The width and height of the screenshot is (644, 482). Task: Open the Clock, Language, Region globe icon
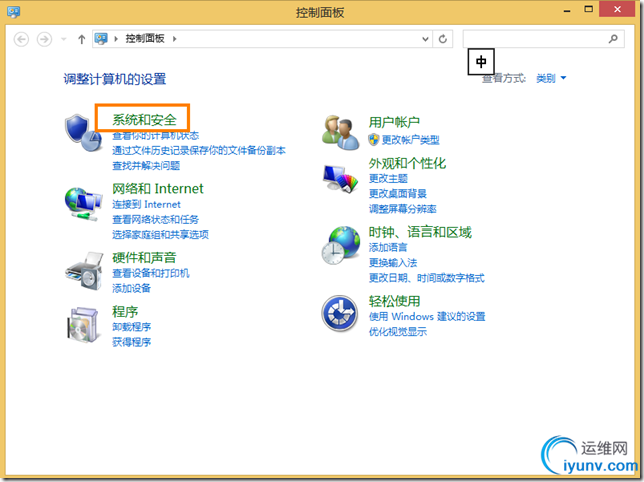click(340, 245)
